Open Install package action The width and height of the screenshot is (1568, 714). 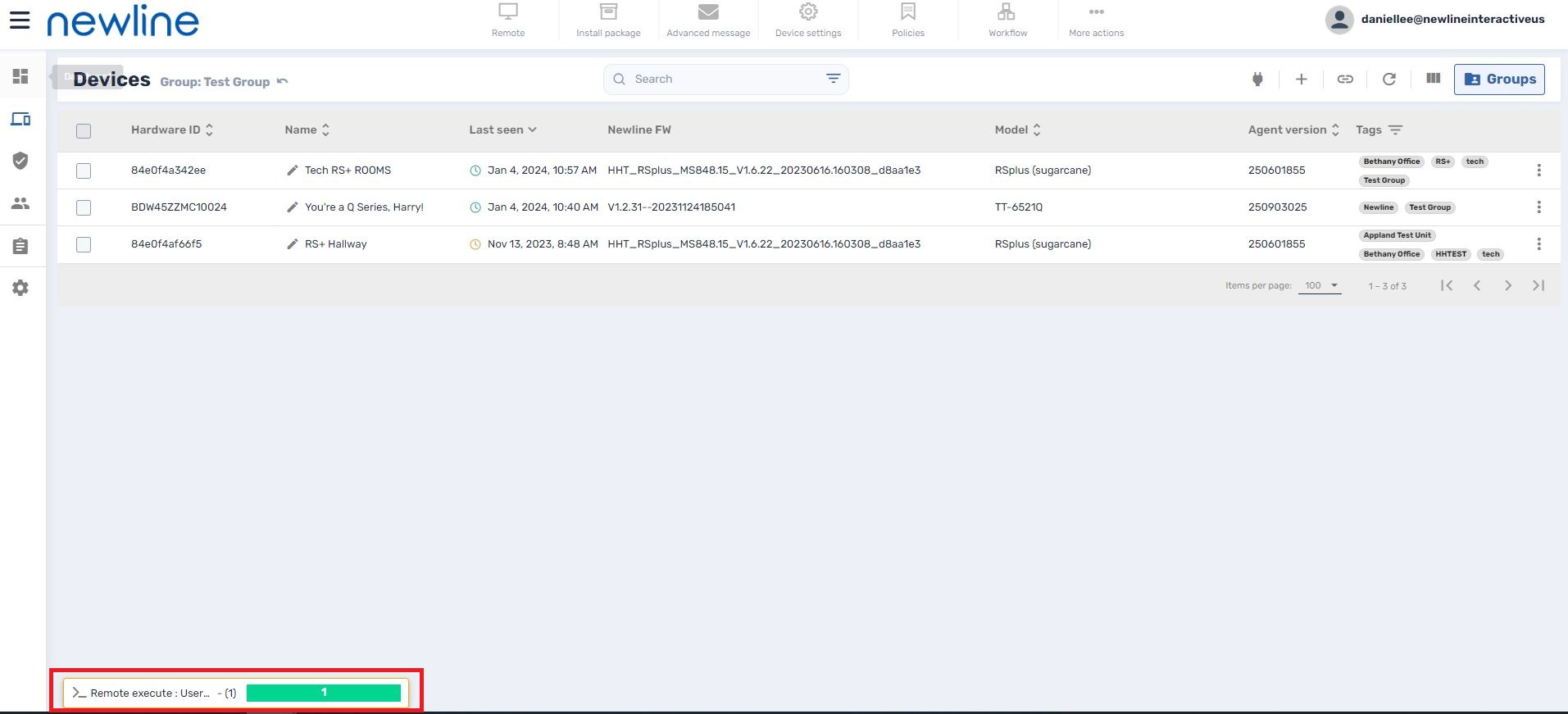coord(608,21)
